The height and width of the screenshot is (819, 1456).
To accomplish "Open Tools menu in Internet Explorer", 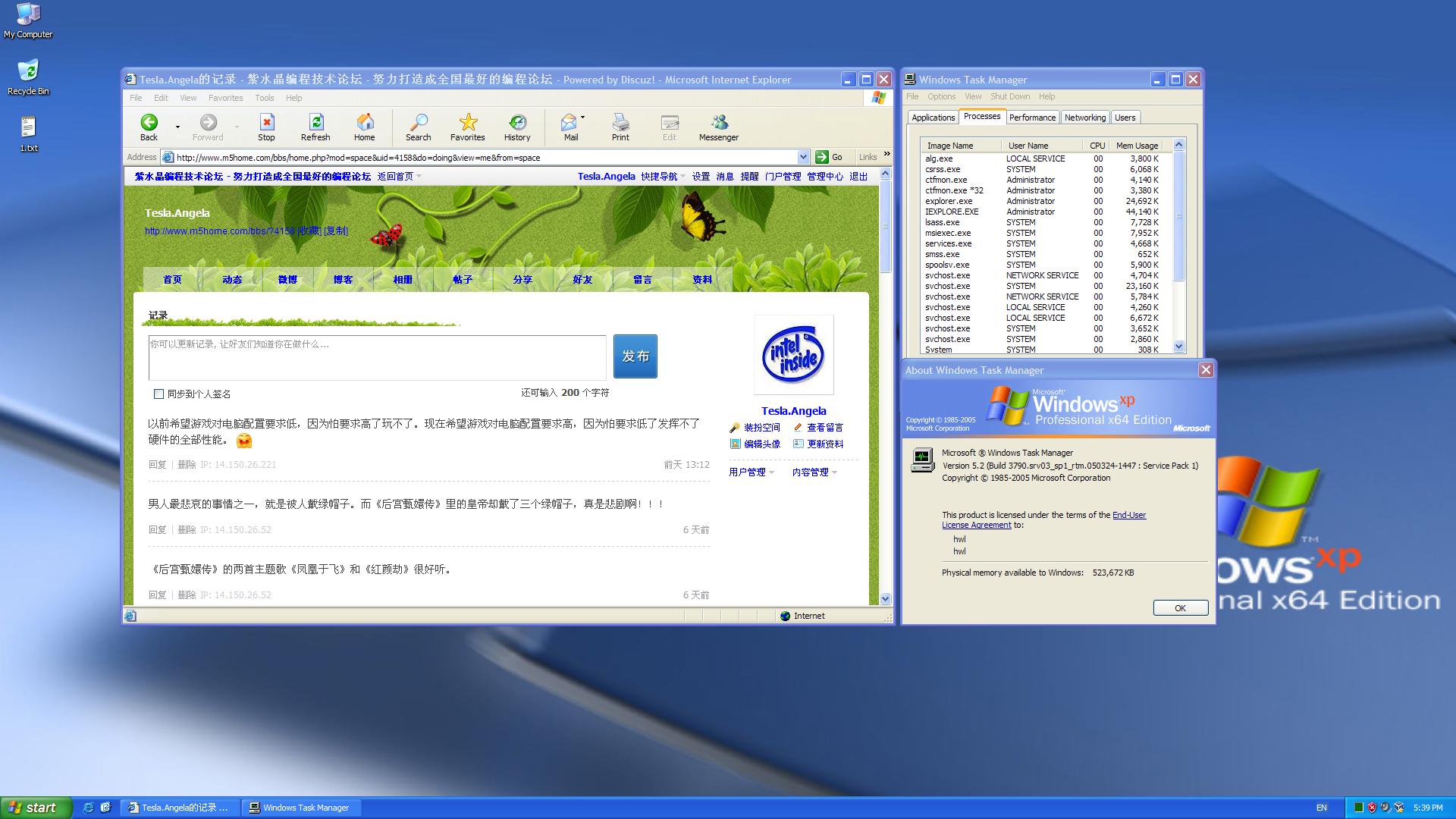I will [265, 98].
